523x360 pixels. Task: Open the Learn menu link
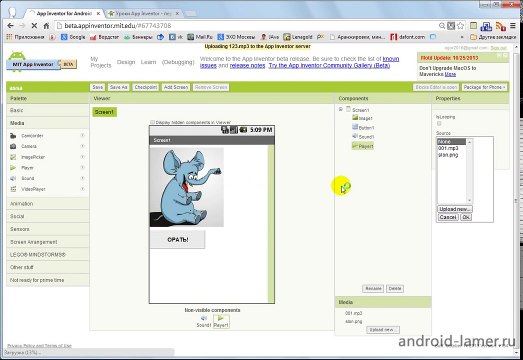tap(148, 62)
